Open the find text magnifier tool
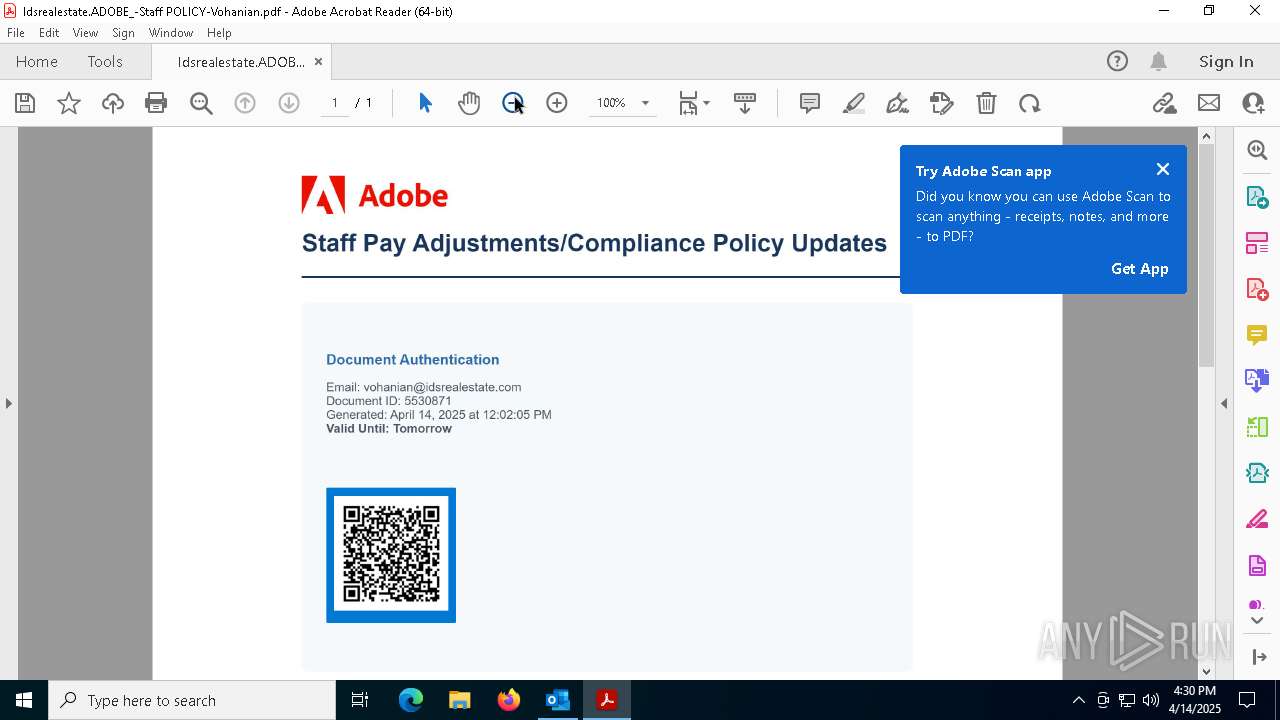The height and width of the screenshot is (720, 1280). [201, 103]
